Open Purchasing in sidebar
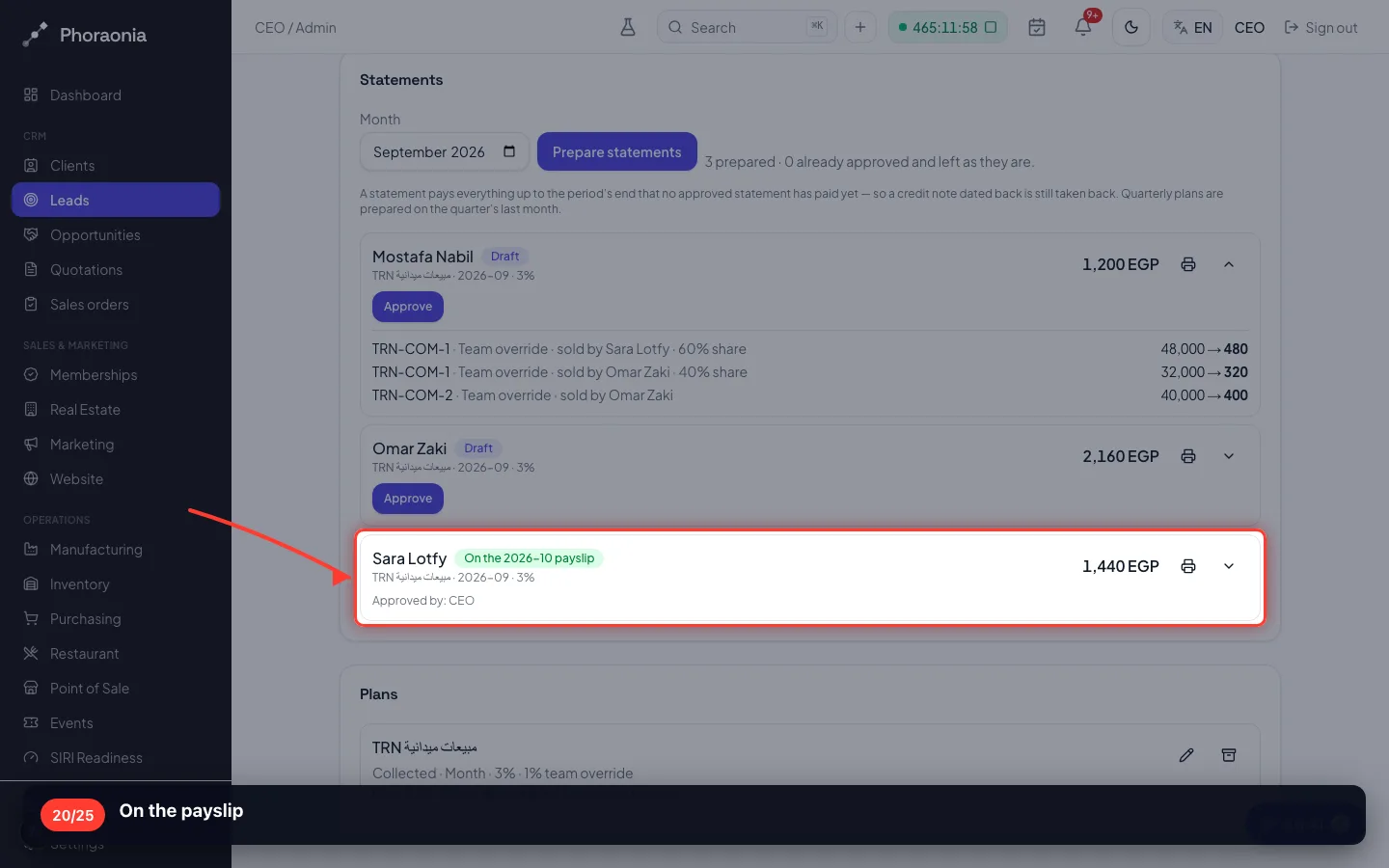Viewport: 1389px width, 868px height. click(x=116, y=619)
